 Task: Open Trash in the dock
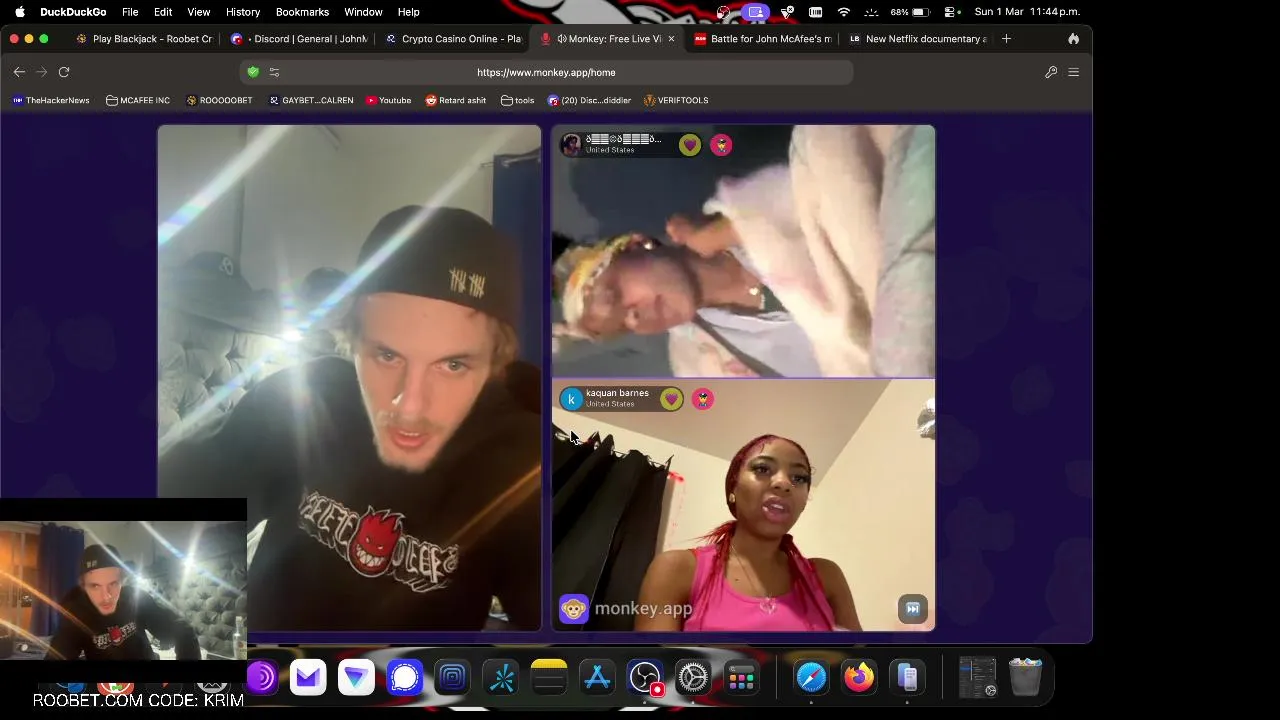click(x=1025, y=677)
